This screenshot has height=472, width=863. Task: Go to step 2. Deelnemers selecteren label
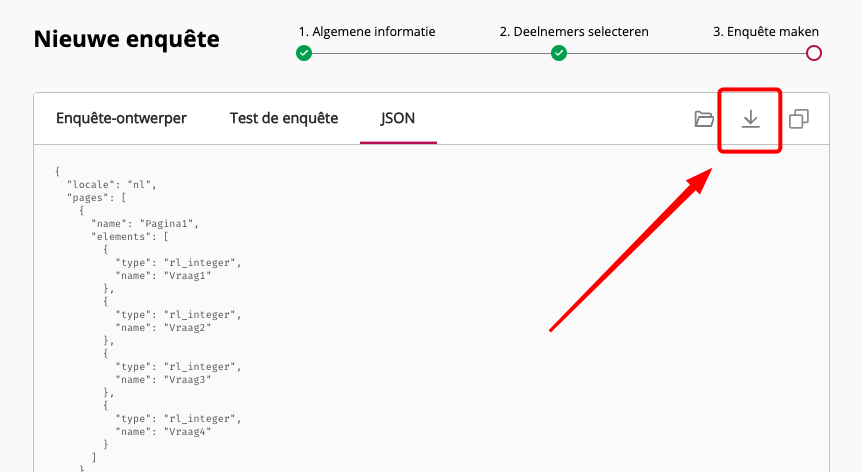coord(574,32)
